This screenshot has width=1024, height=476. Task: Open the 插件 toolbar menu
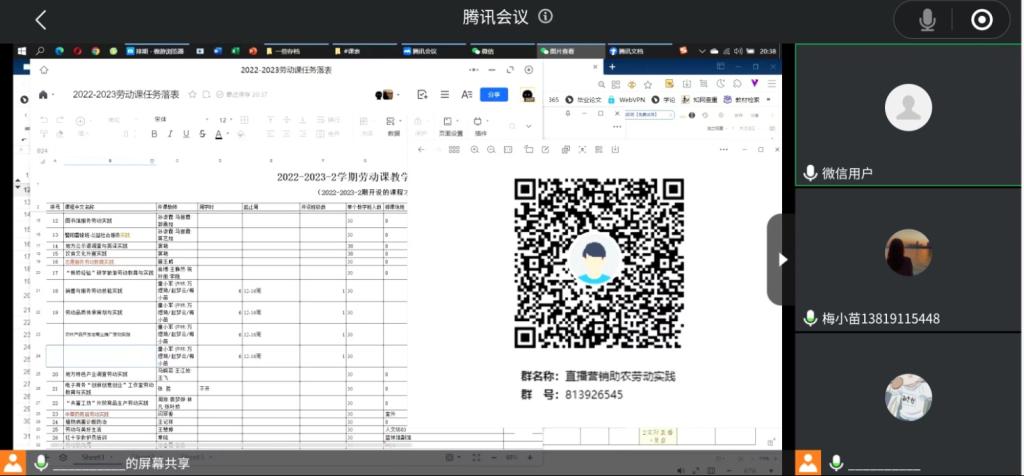(480, 126)
